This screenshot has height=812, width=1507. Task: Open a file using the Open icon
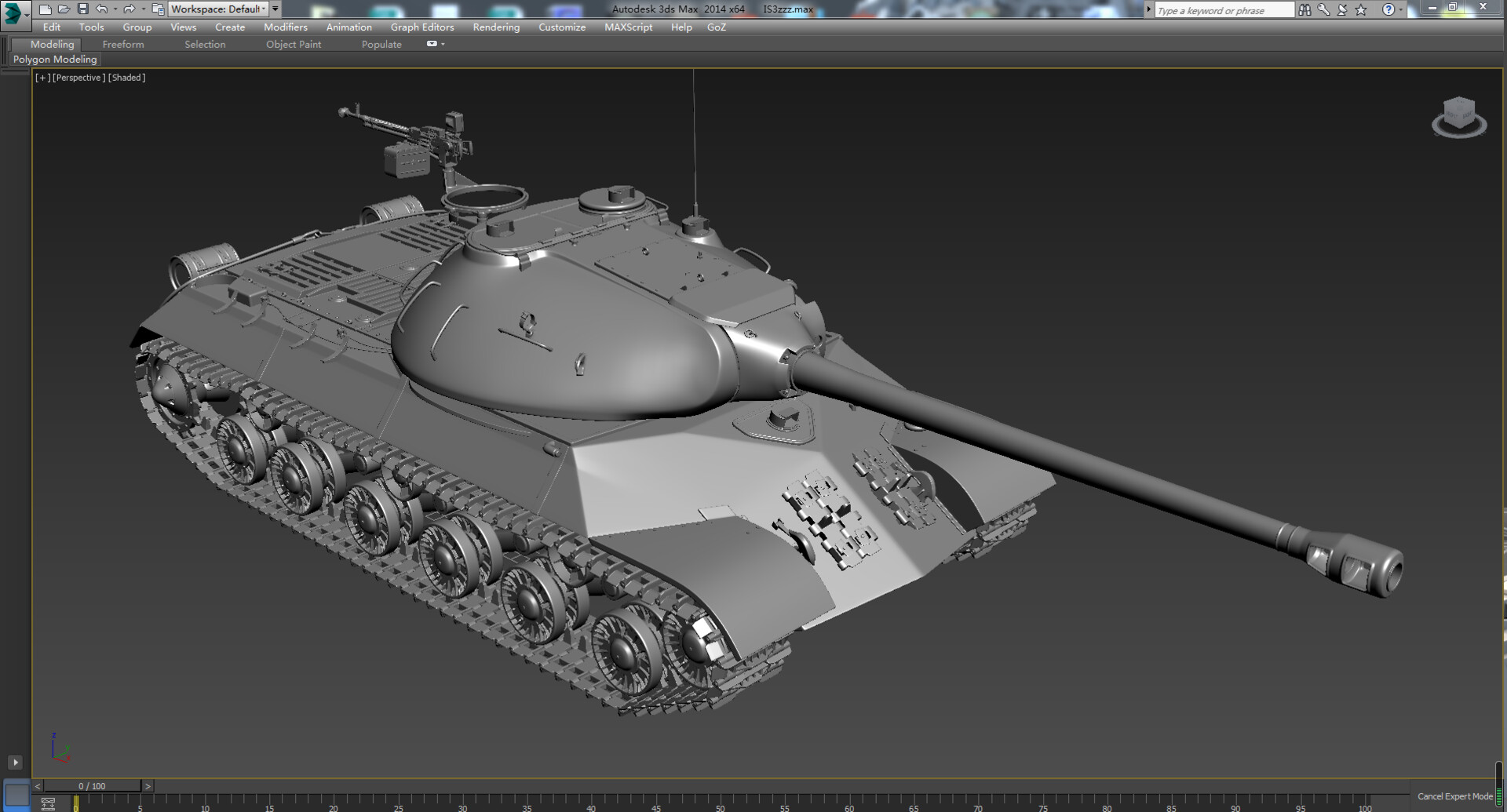tap(65, 9)
